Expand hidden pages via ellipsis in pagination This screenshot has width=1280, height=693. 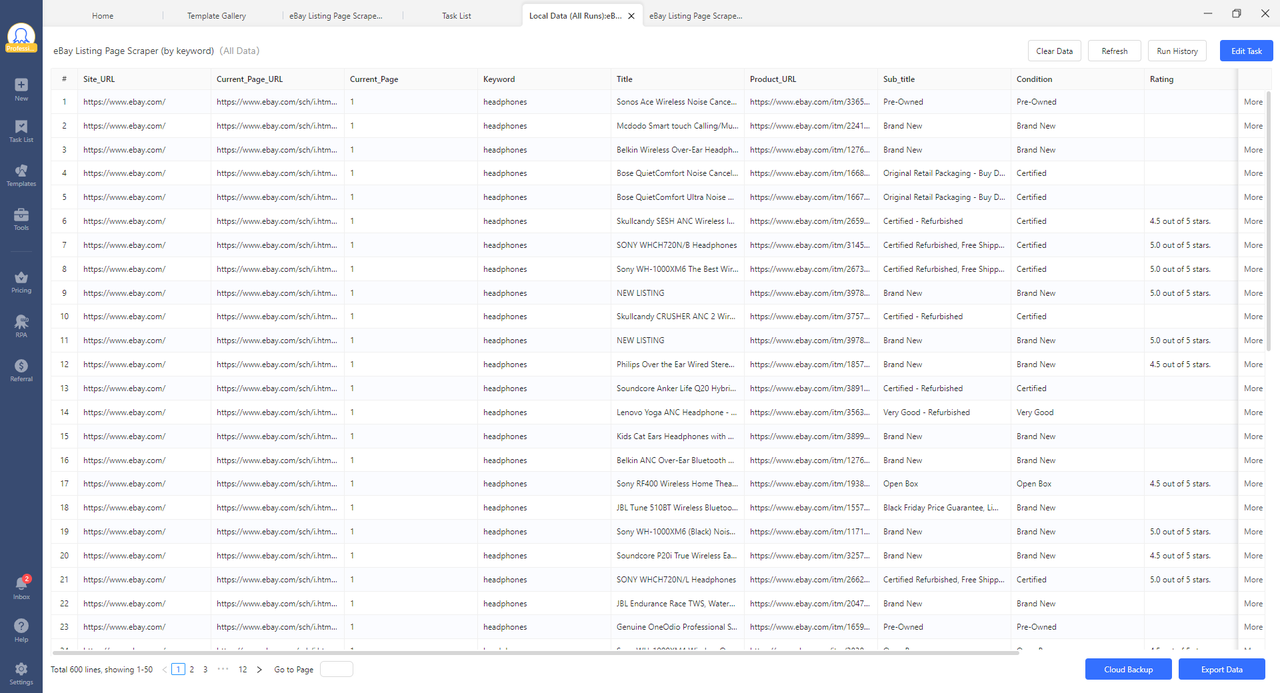[x=223, y=669]
